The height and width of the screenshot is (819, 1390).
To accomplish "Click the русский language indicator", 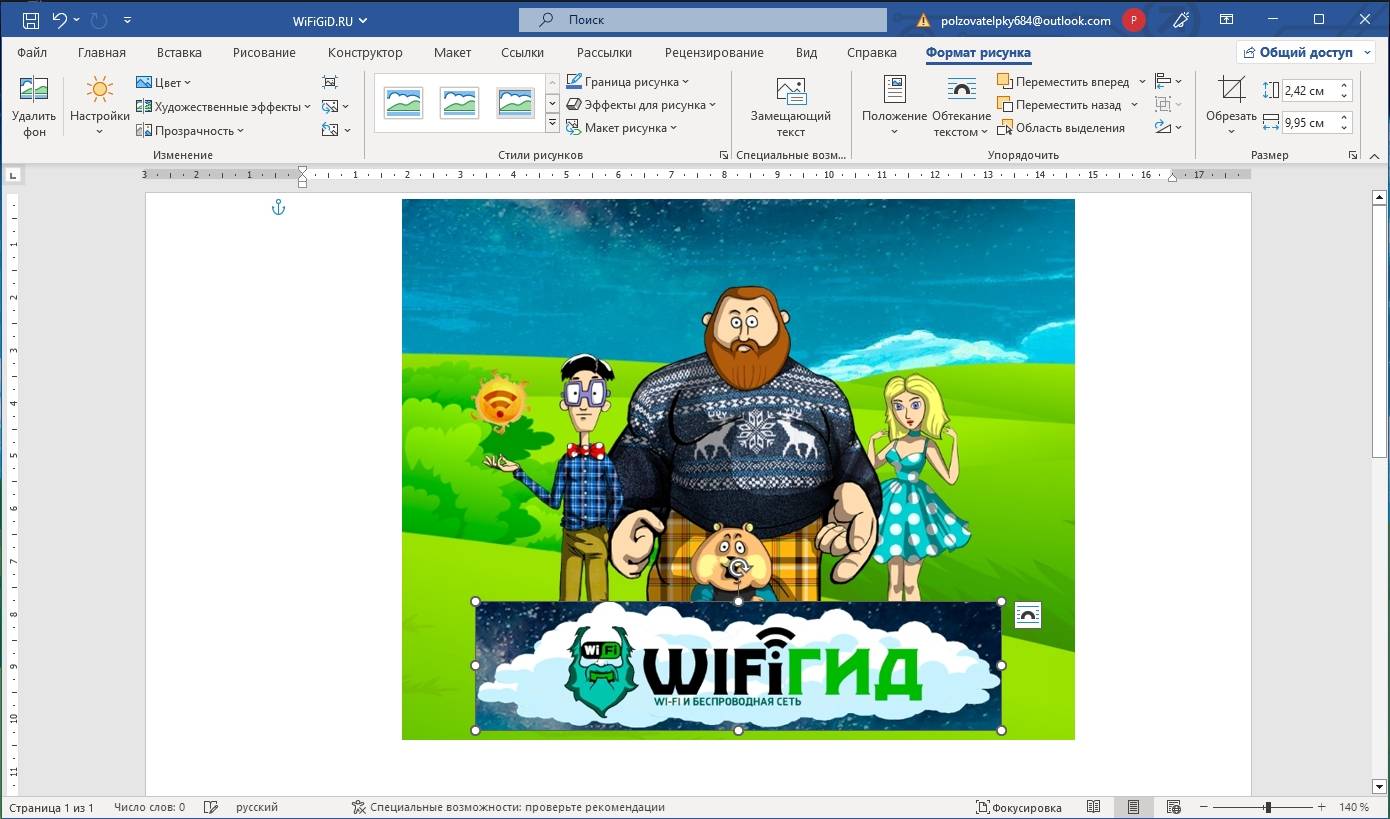I will pyautogui.click(x=257, y=807).
